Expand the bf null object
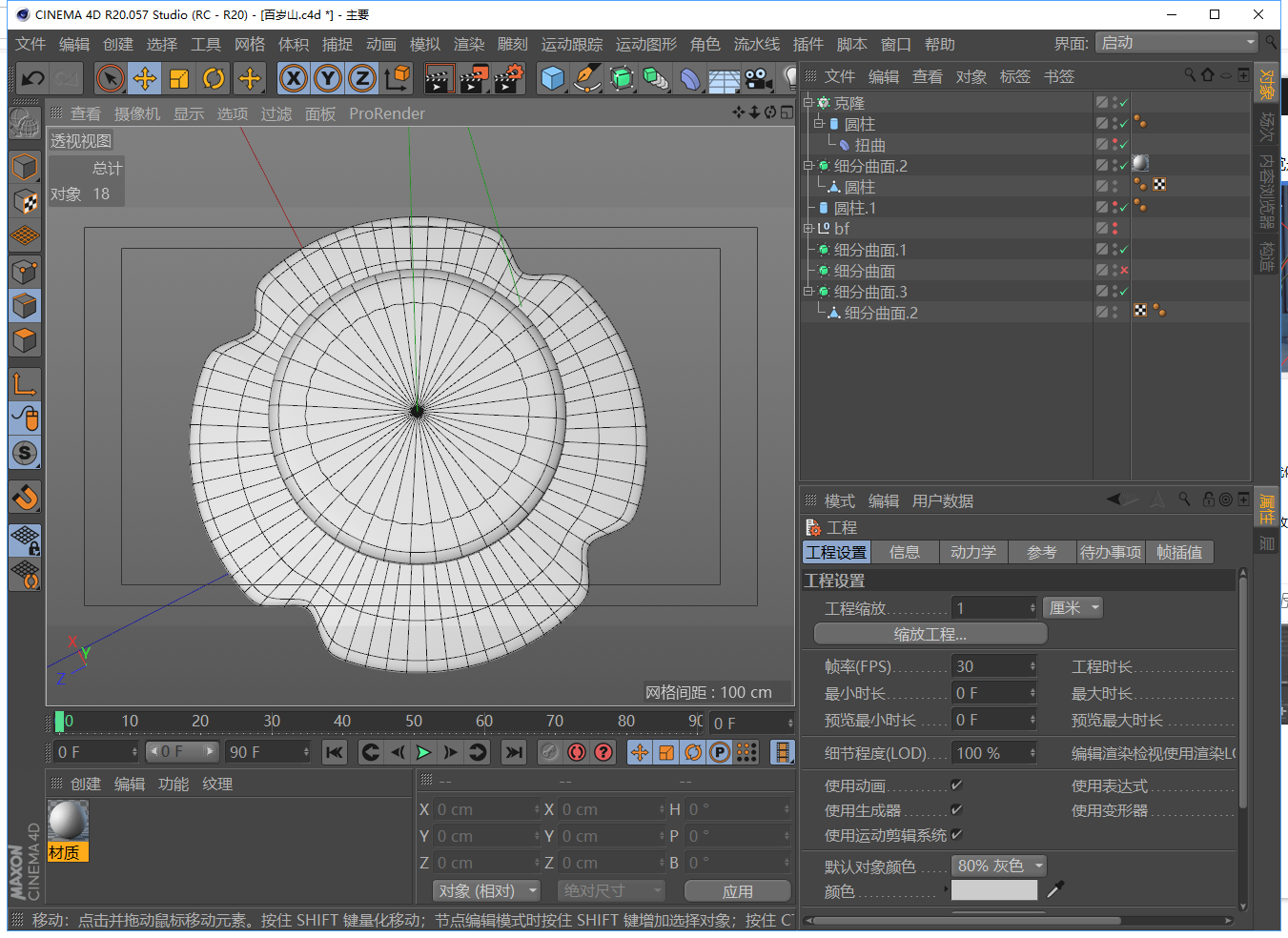Image resolution: width=1288 pixels, height=938 pixels. 808,228
